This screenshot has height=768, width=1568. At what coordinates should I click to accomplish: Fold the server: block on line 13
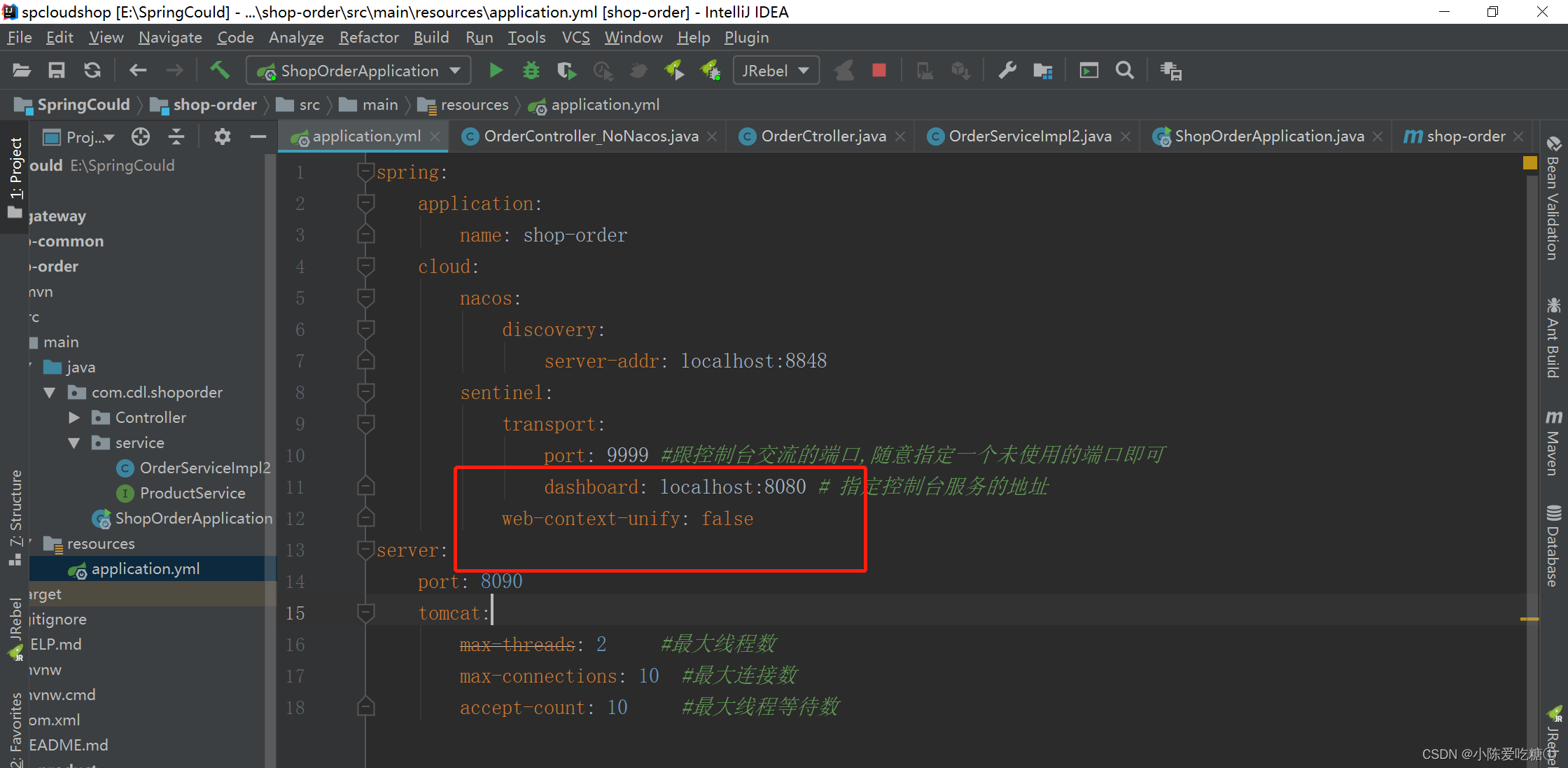365,550
